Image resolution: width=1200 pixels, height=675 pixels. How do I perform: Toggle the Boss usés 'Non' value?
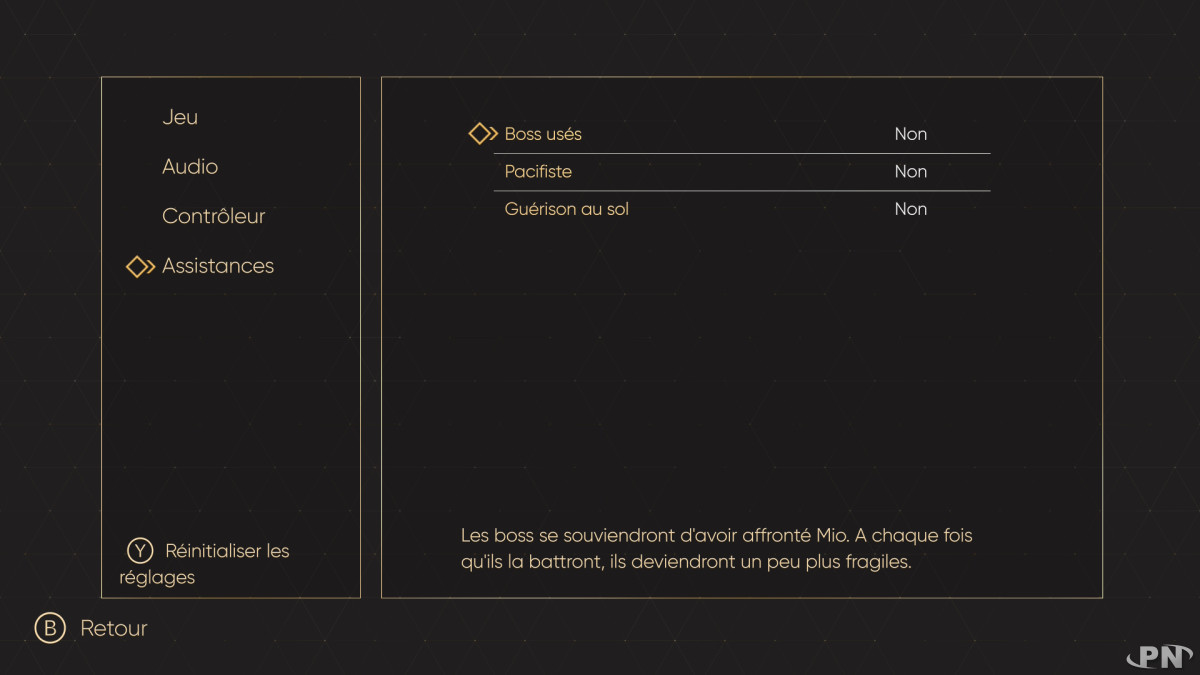click(x=910, y=134)
